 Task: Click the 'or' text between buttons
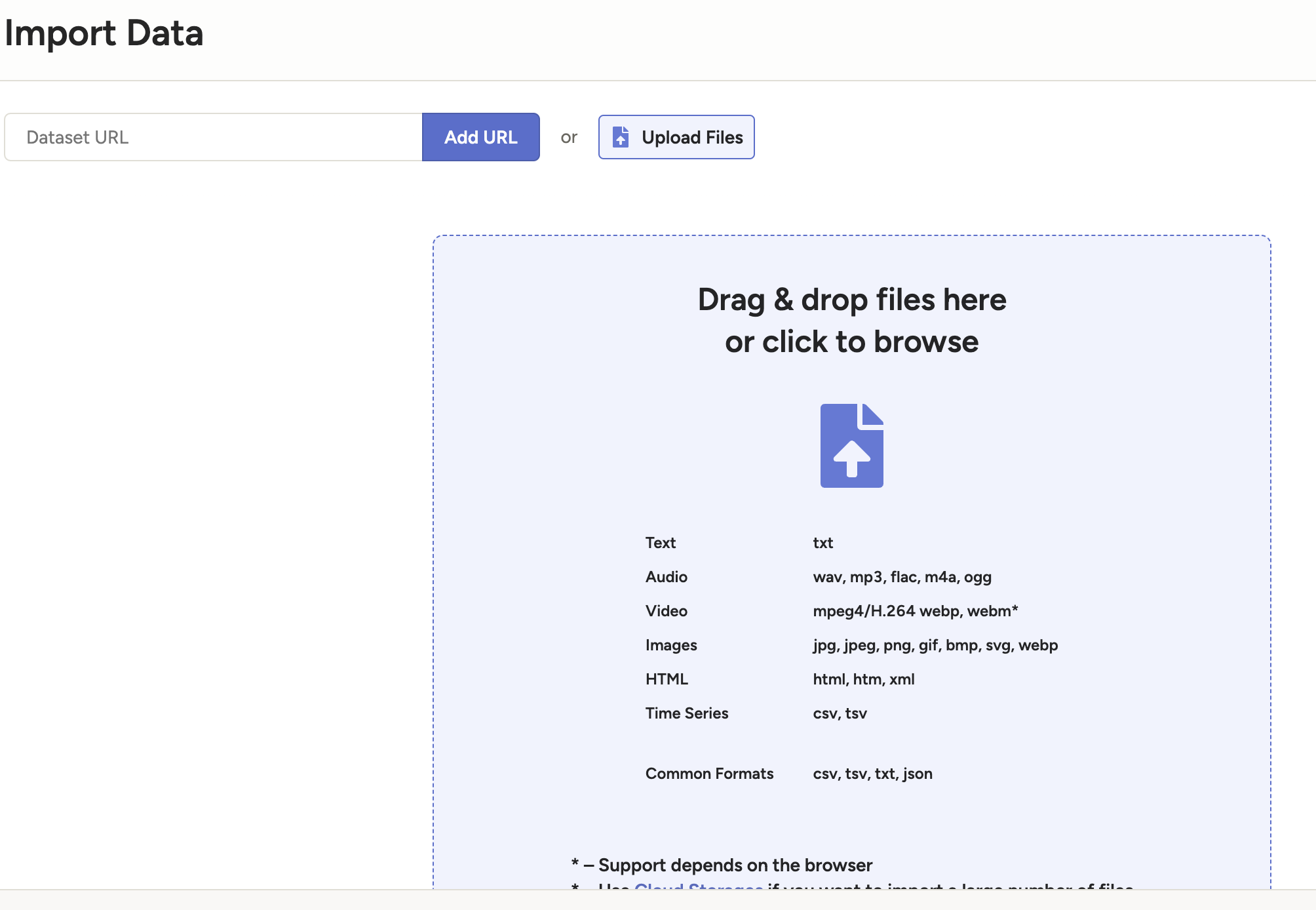(569, 138)
